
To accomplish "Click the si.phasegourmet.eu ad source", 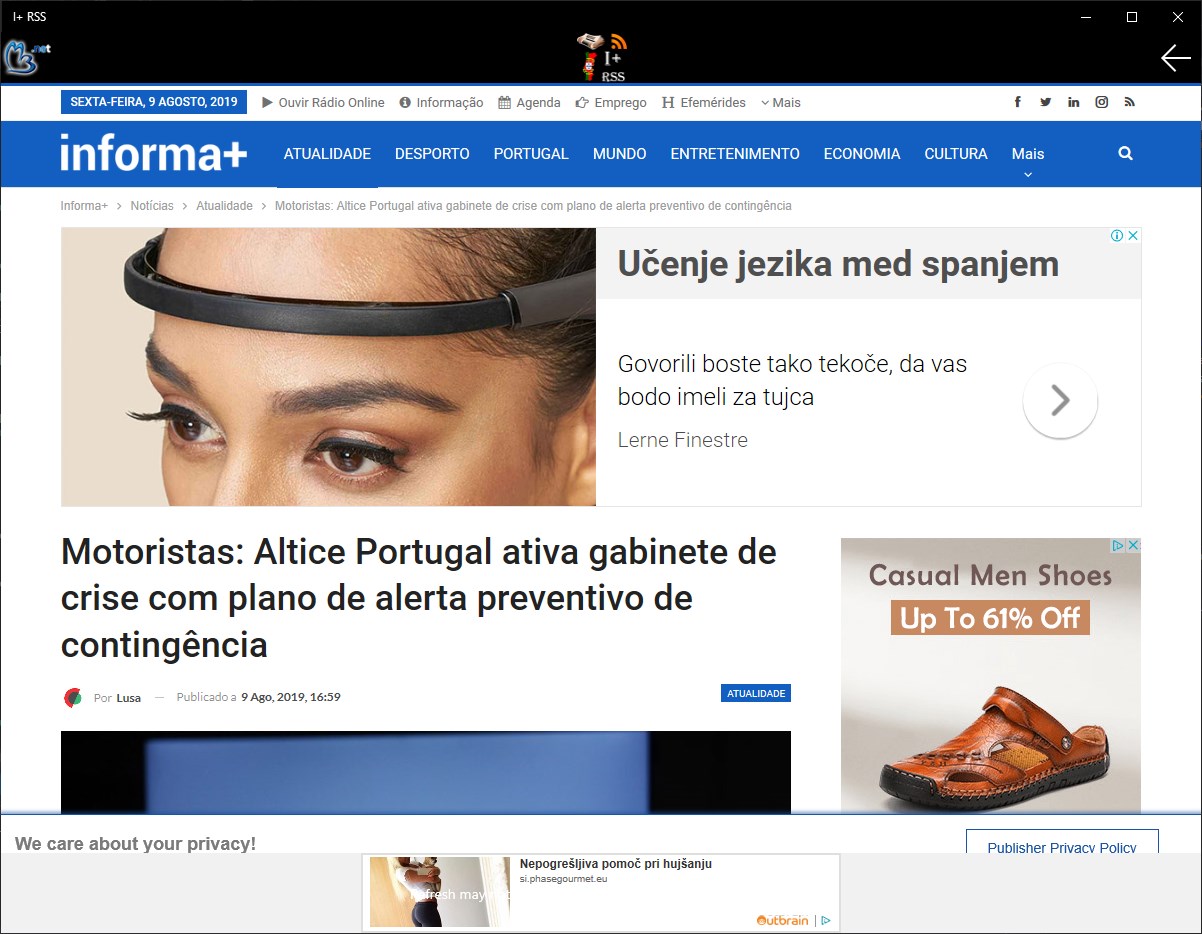I will 564,879.
